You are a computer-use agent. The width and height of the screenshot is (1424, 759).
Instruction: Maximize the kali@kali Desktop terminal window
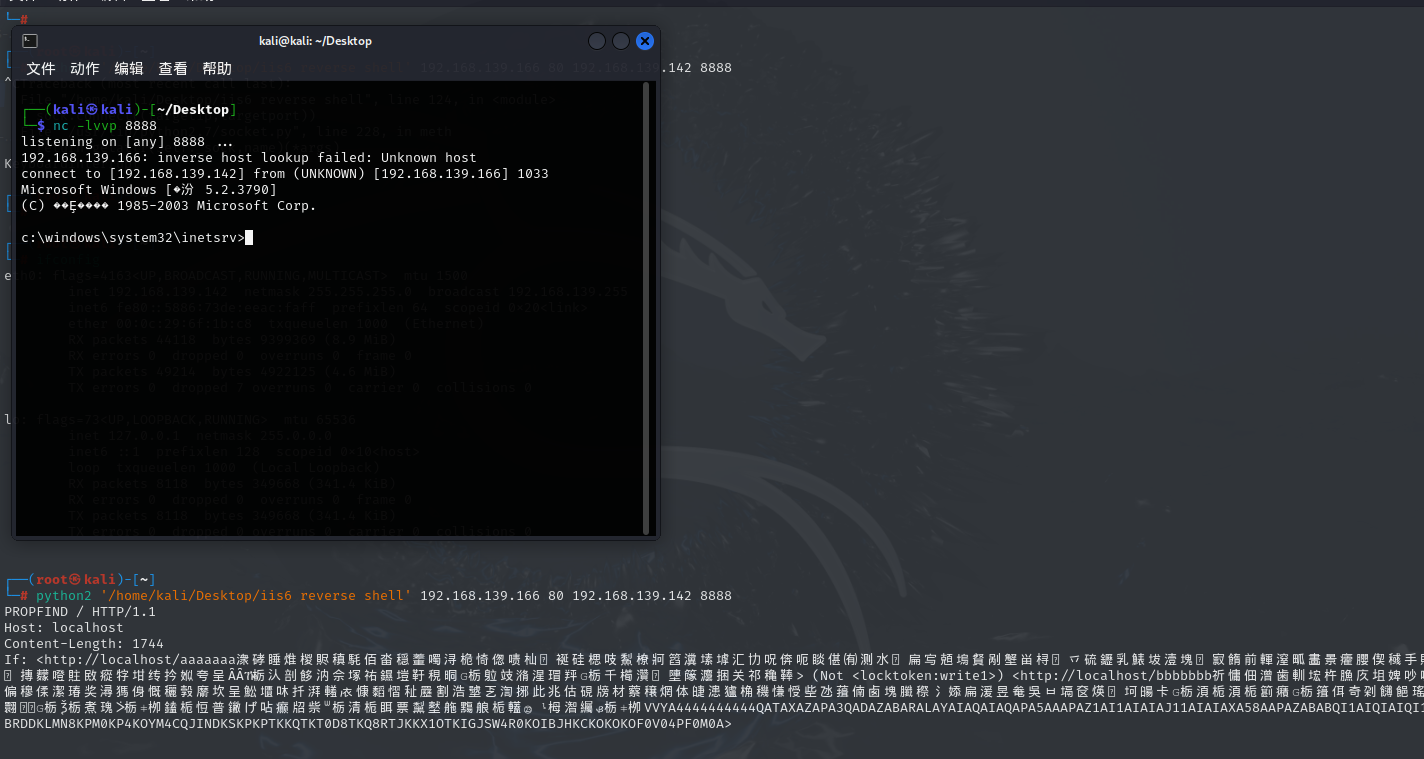coord(621,41)
